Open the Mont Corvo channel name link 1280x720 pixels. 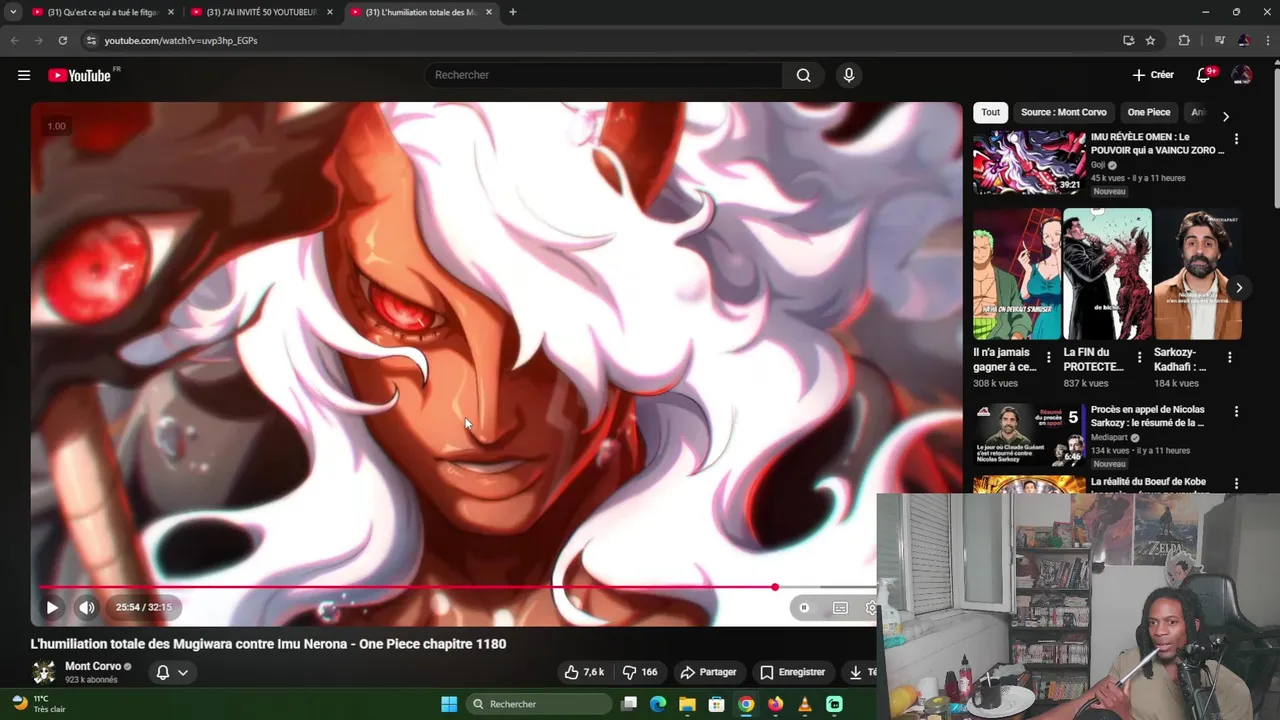click(x=93, y=666)
